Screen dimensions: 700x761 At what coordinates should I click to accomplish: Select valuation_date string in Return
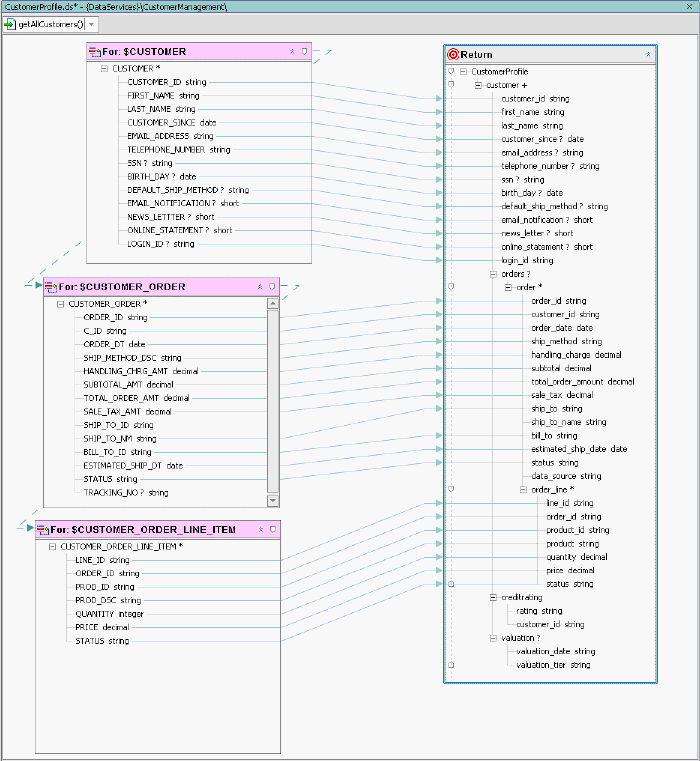click(556, 651)
